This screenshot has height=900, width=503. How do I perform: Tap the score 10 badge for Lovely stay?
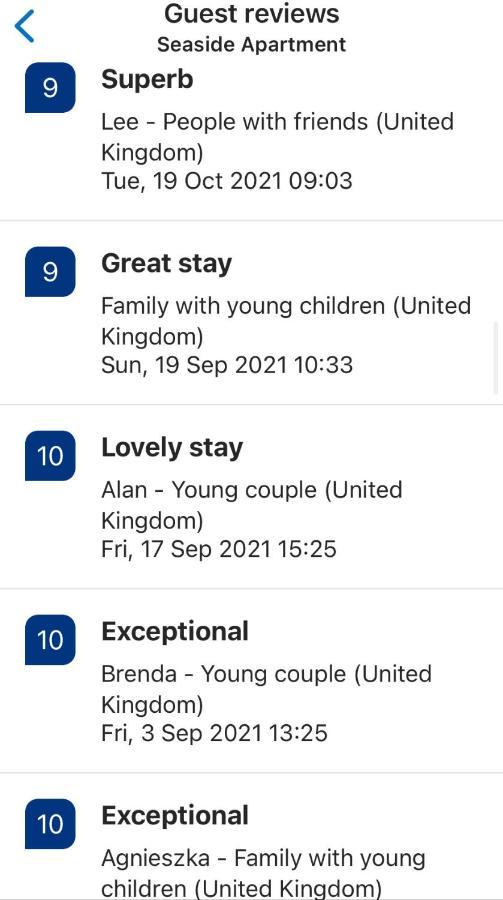coord(50,456)
